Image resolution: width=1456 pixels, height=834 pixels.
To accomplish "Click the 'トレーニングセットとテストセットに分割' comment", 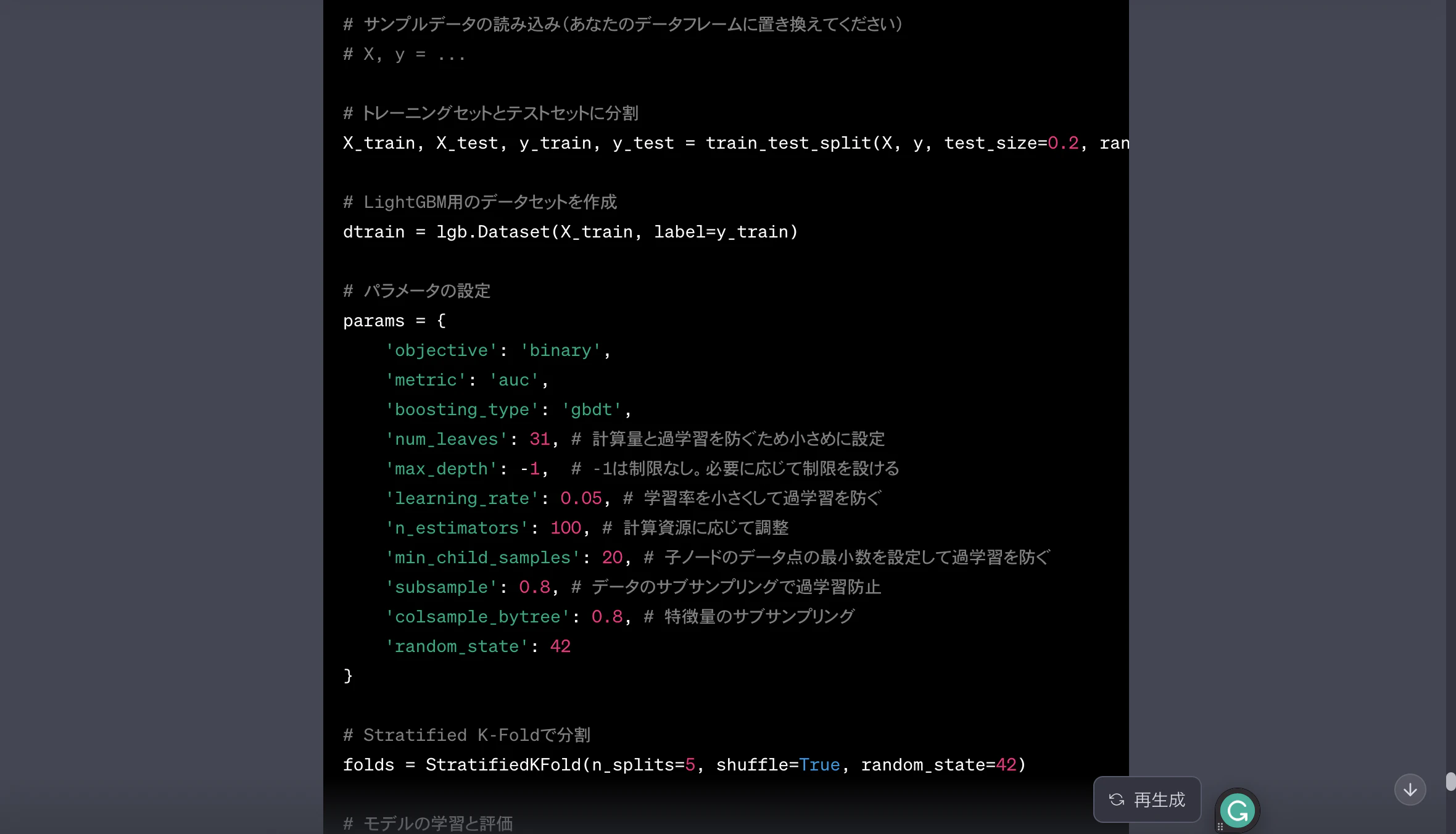I will tap(491, 114).
